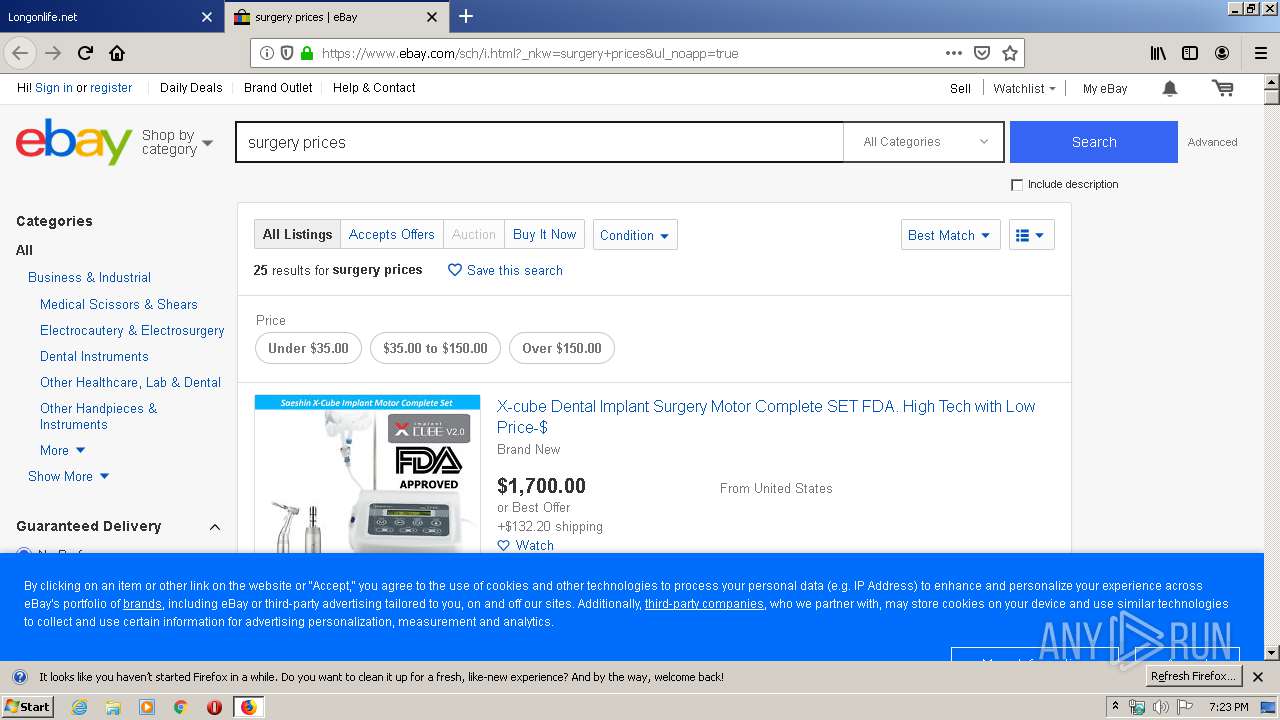The image size is (1280, 720).
Task: Launch Chrome from the taskbar
Action: tap(180, 707)
